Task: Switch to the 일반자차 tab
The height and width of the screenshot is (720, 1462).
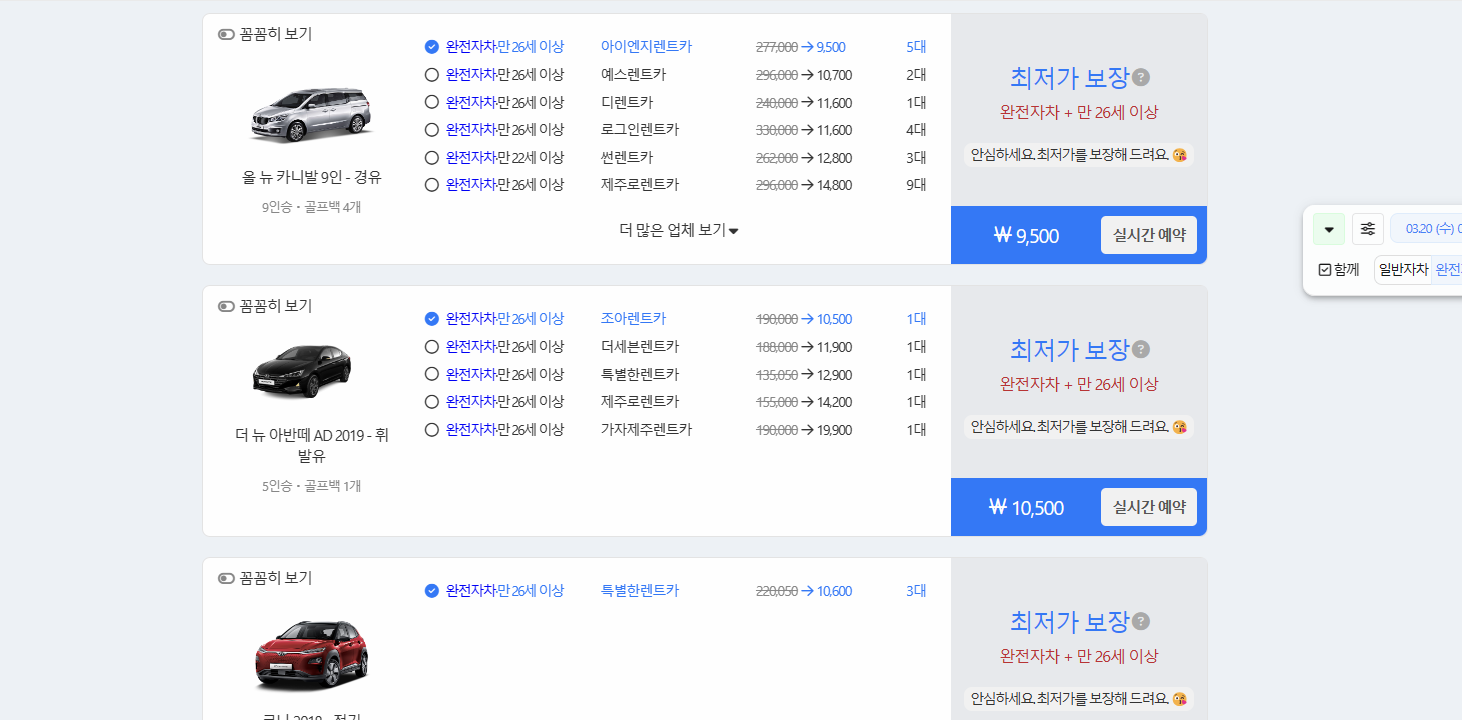Action: [1403, 268]
